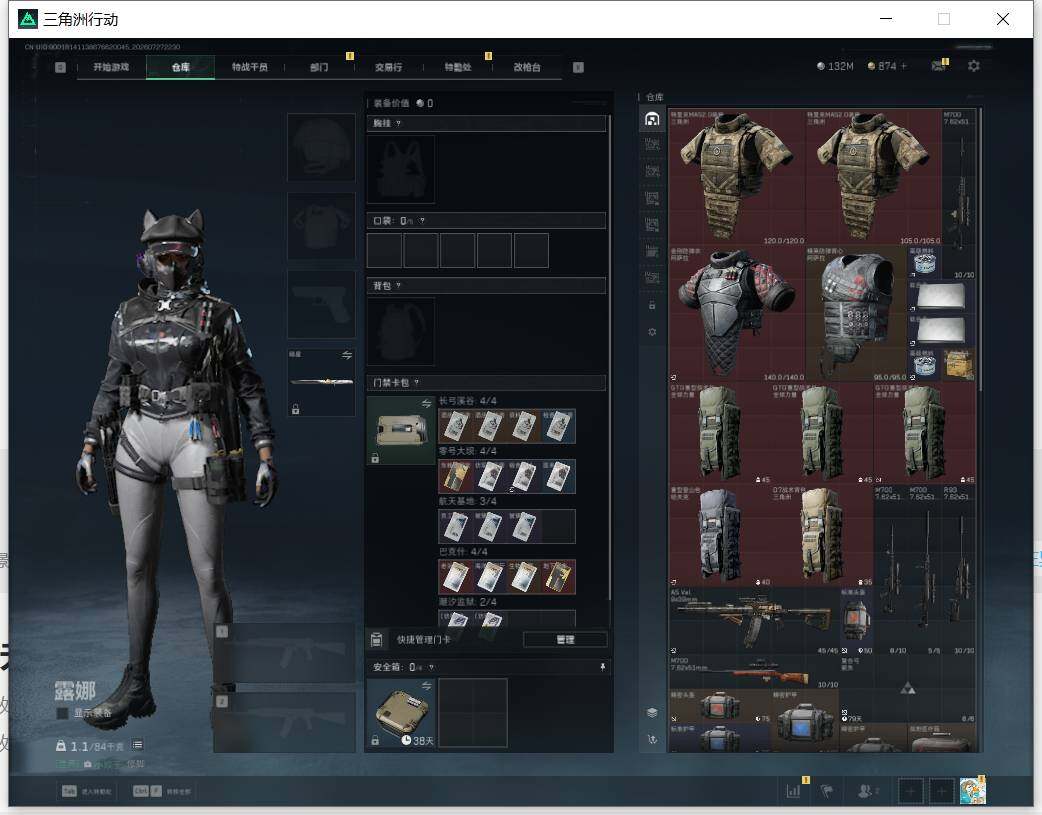Select the fourth expansion box in warehouse sidebar
This screenshot has width=1042, height=815.
click(x=652, y=225)
